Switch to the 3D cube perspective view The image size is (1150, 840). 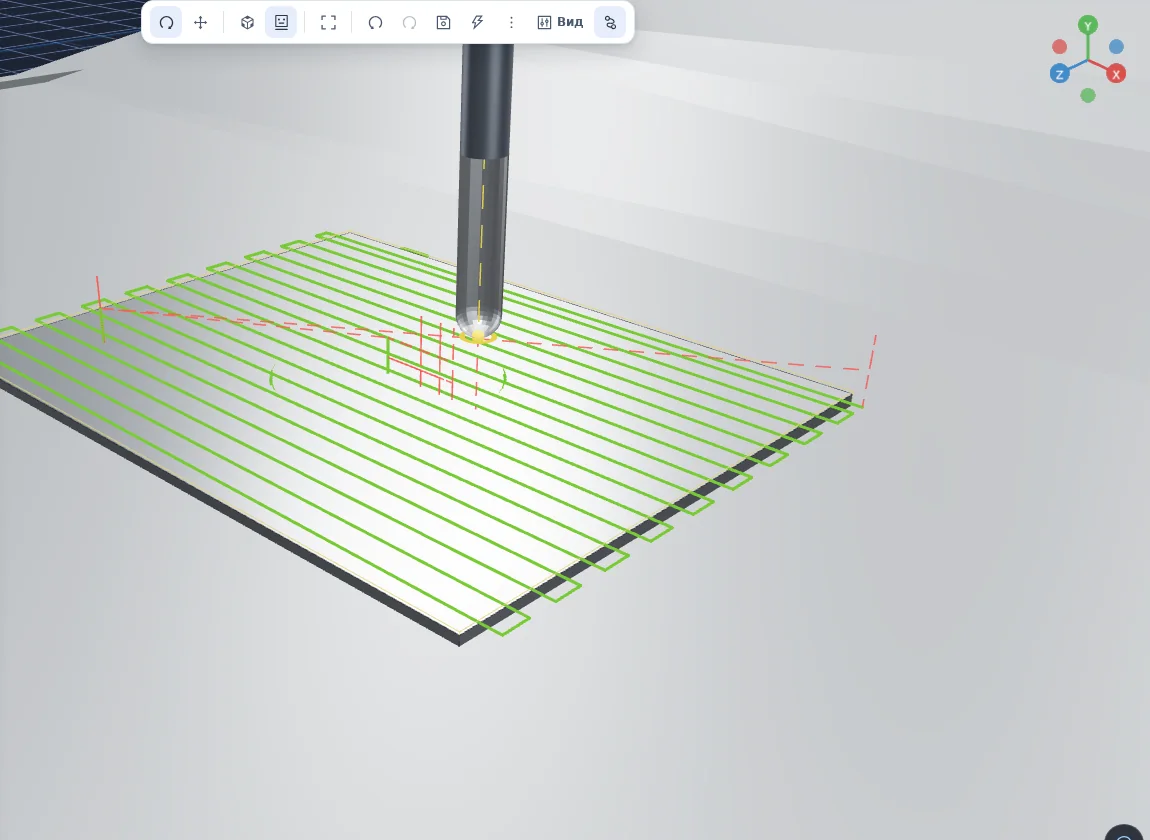(247, 23)
